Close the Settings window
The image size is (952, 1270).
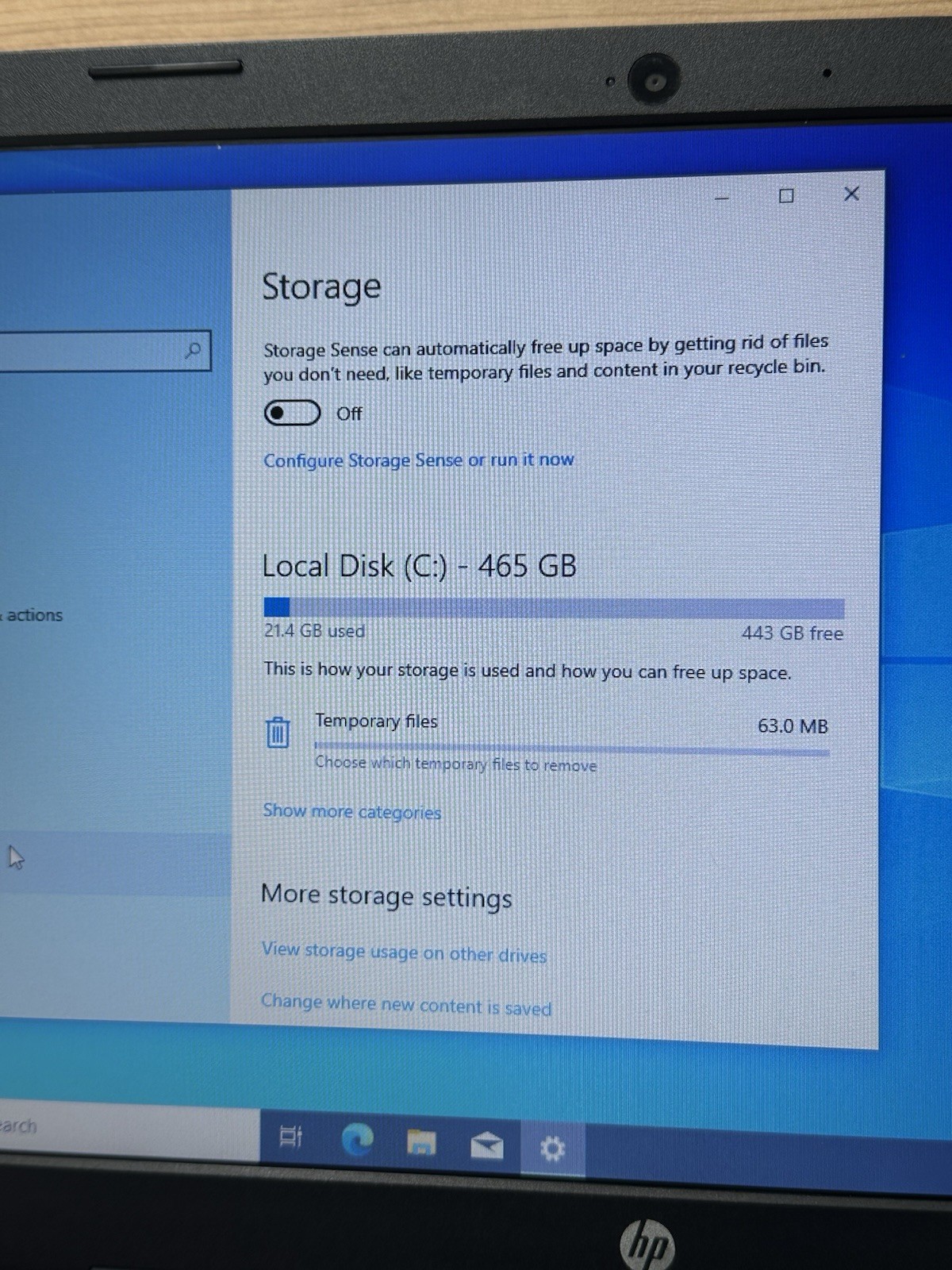tap(851, 194)
